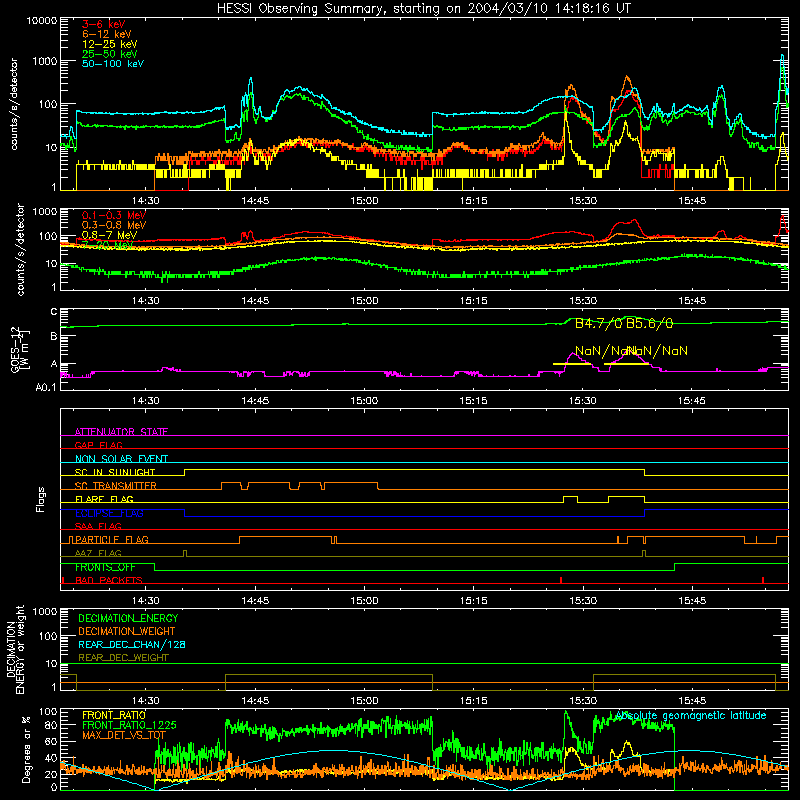Screen dimensions: 800x800
Task: Click the FRONT_RATIO_1225 legend label
Action: tap(129, 725)
